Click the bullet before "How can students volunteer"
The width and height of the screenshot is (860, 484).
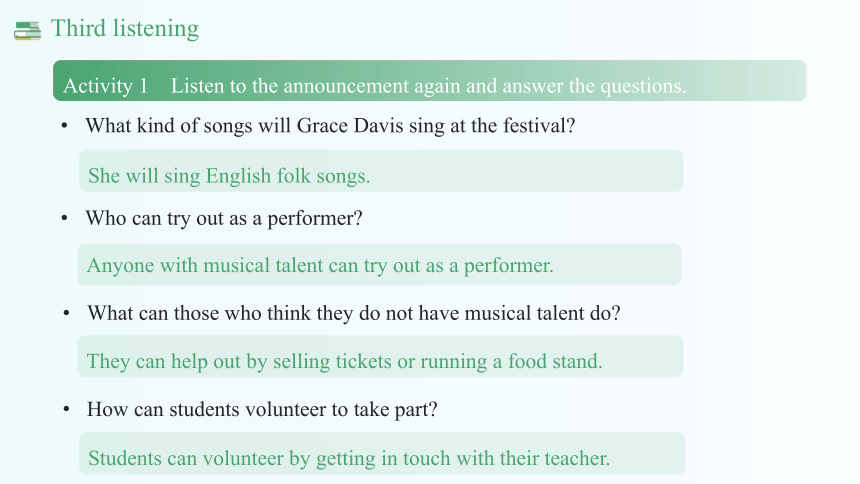pos(66,409)
